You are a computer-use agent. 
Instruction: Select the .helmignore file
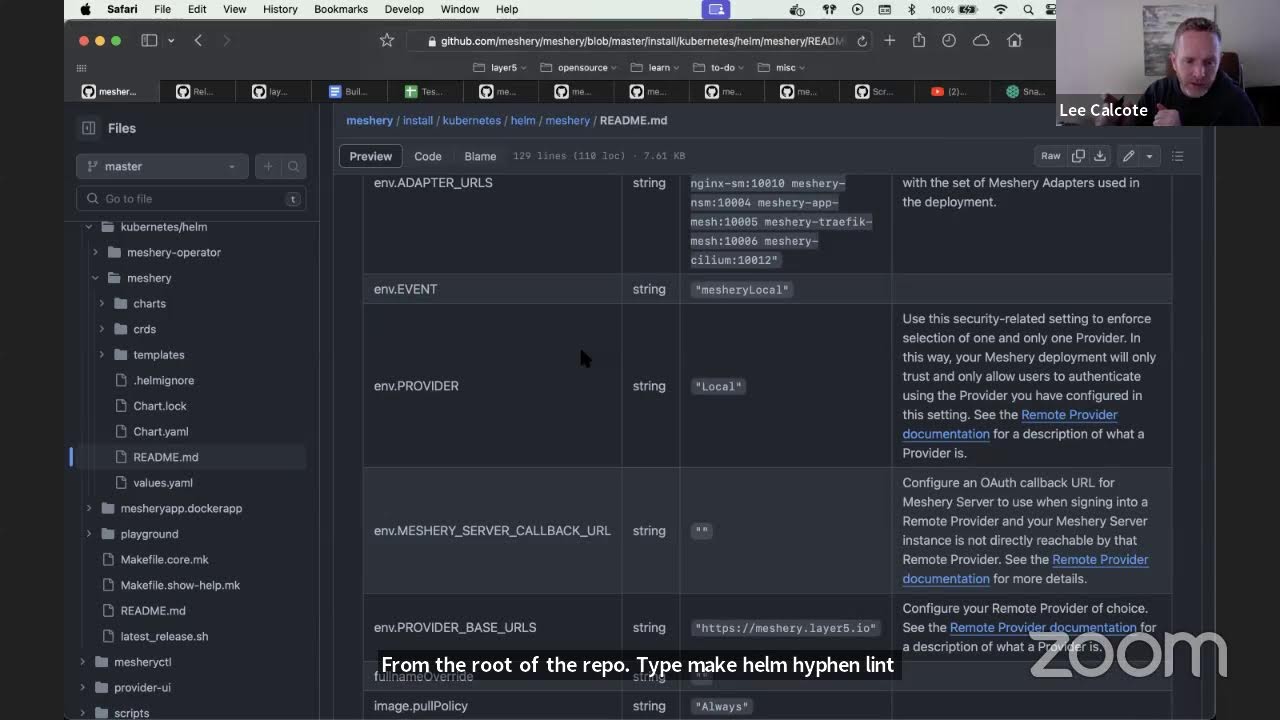click(164, 380)
